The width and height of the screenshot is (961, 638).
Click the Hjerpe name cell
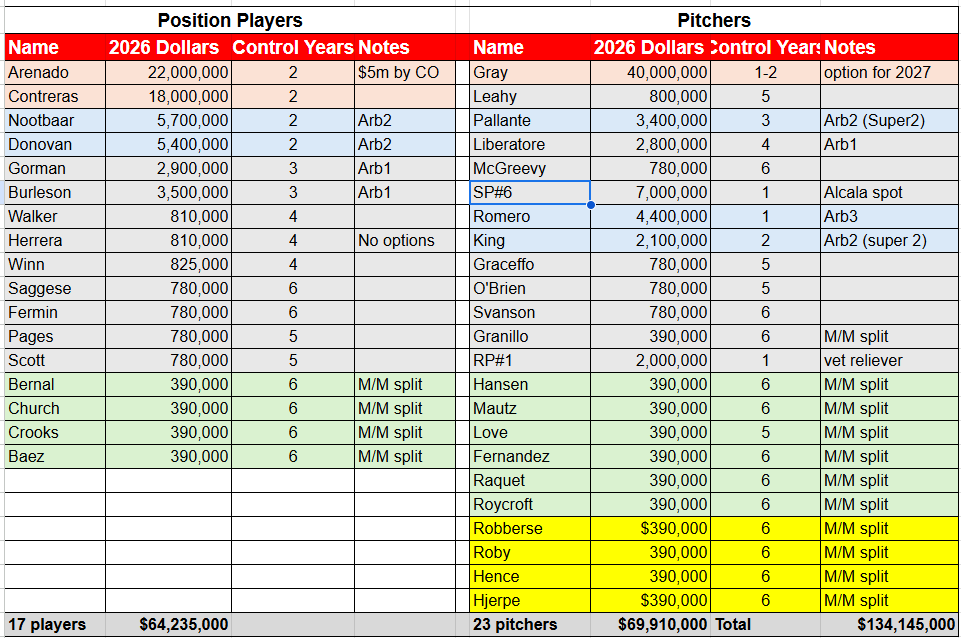tap(529, 600)
